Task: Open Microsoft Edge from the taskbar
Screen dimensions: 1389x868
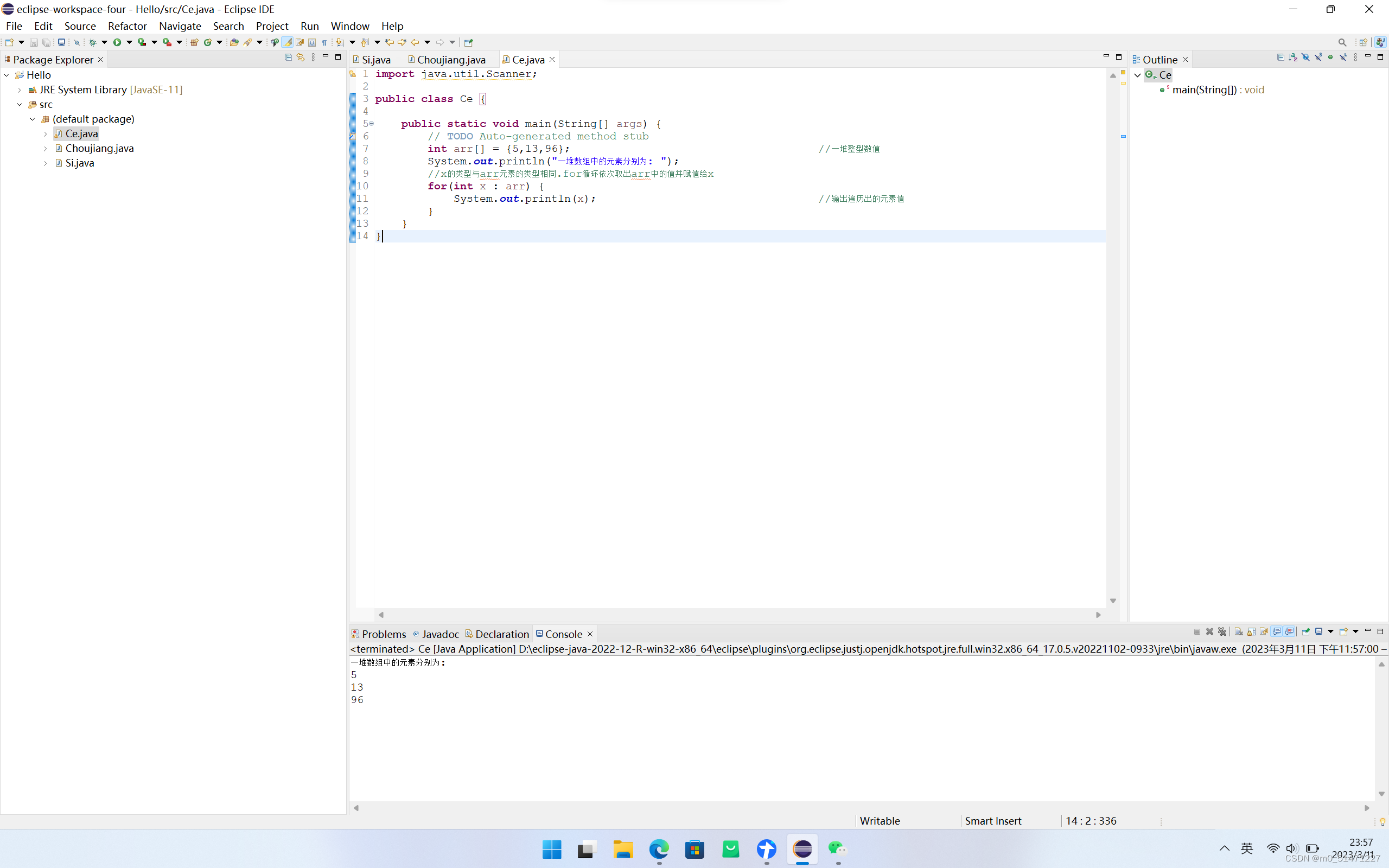Action: click(x=659, y=848)
